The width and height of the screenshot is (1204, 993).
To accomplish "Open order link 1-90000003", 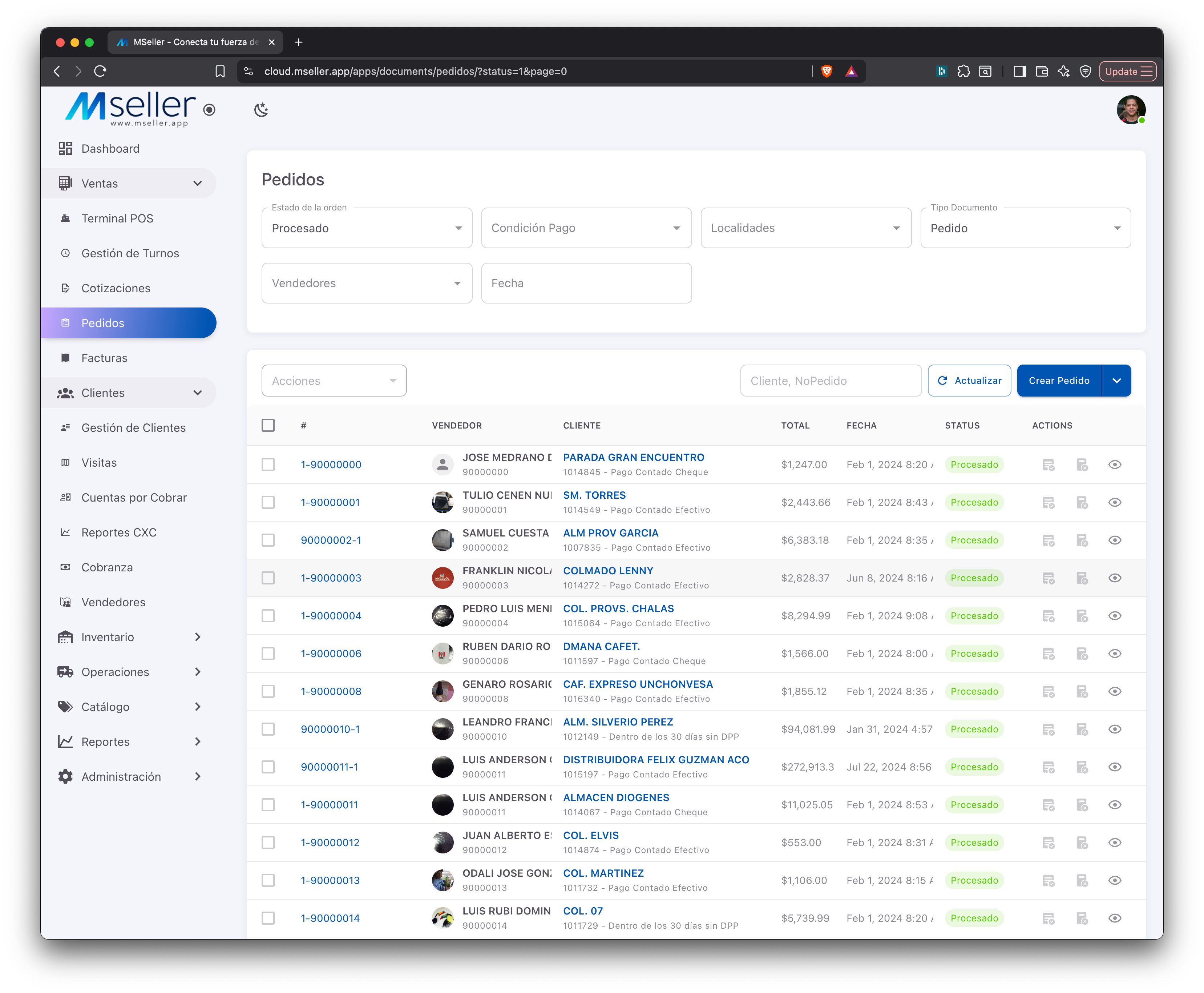I will click(331, 578).
